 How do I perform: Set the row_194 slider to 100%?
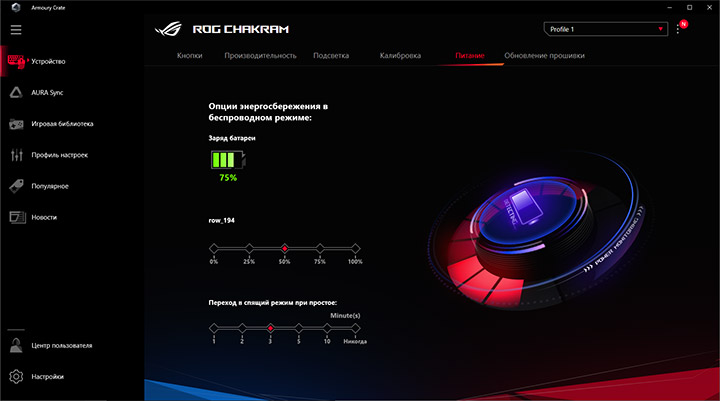[x=355, y=249]
